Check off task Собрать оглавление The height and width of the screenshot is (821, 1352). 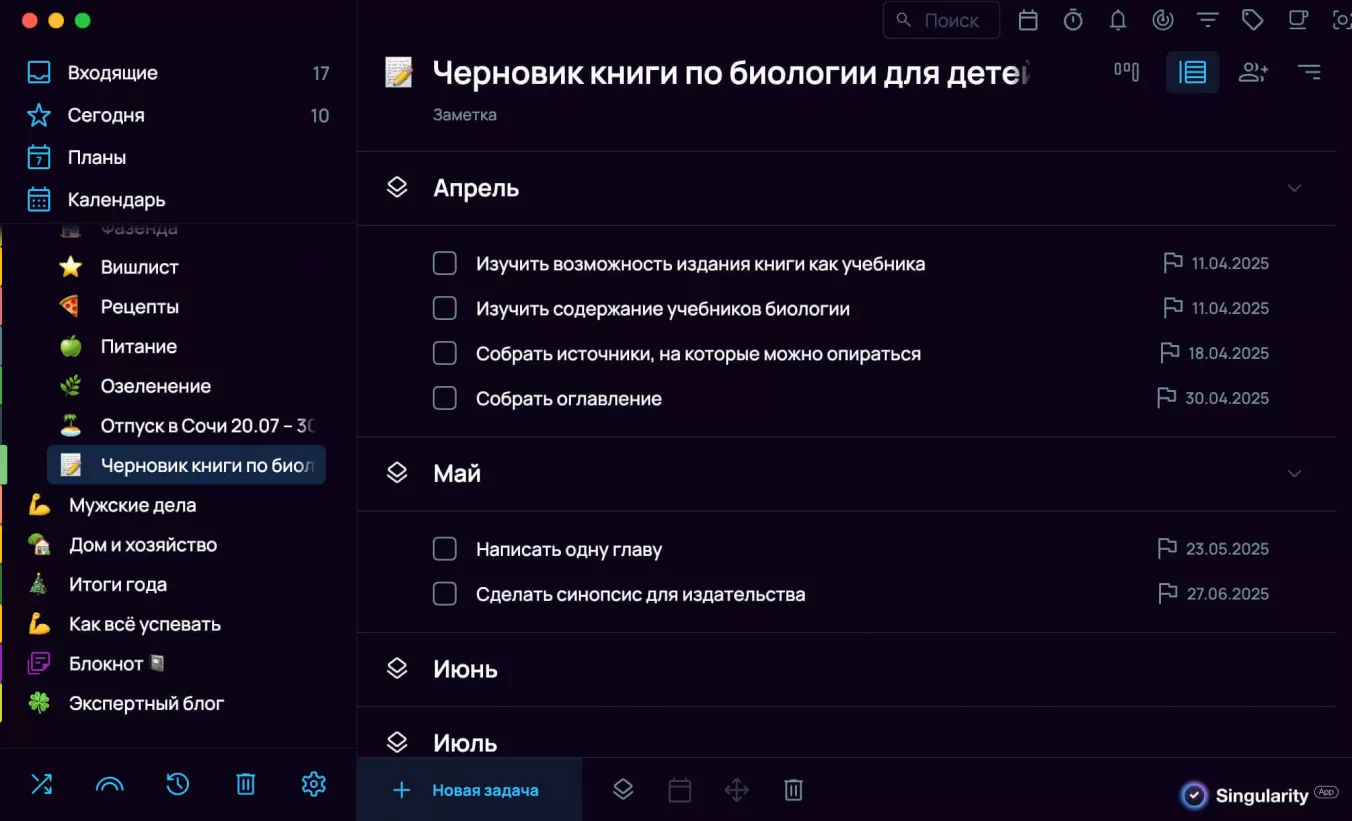tap(445, 398)
